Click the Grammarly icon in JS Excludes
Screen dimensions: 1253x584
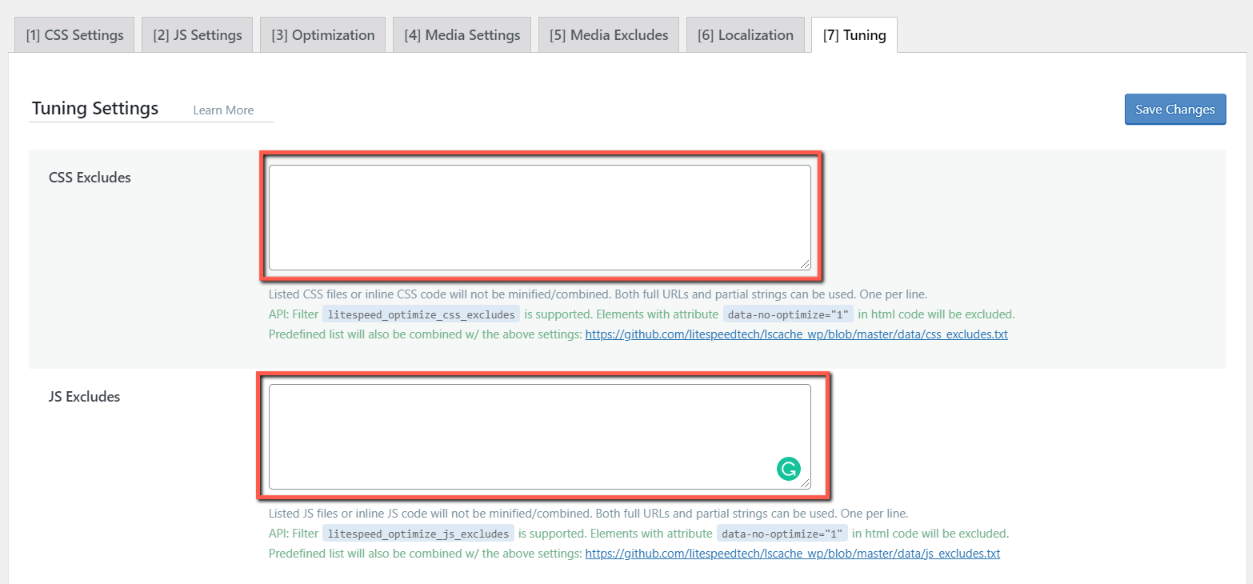[789, 468]
